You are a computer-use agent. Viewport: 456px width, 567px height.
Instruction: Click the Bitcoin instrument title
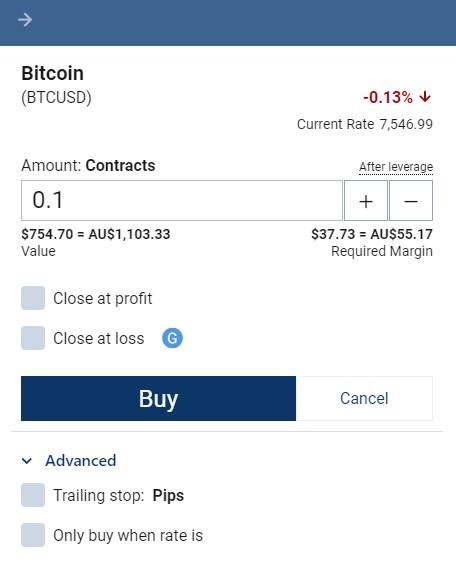coord(52,73)
